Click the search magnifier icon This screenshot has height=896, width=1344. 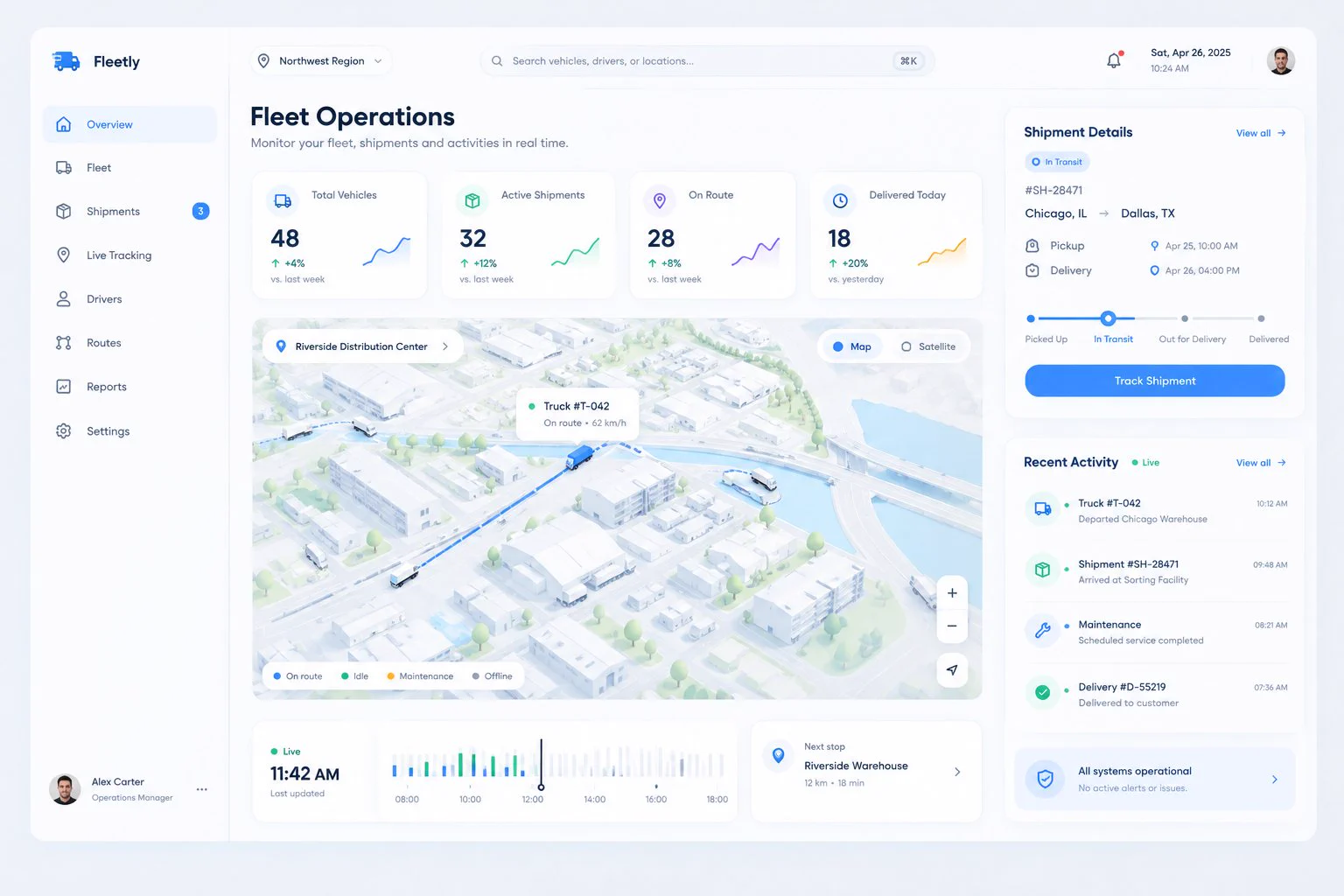[497, 61]
